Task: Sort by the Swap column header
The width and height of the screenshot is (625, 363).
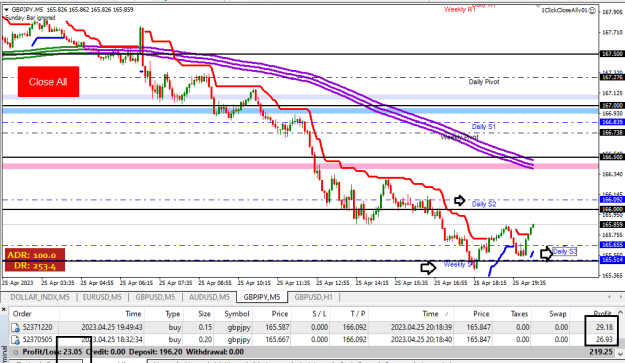Action: (x=558, y=314)
